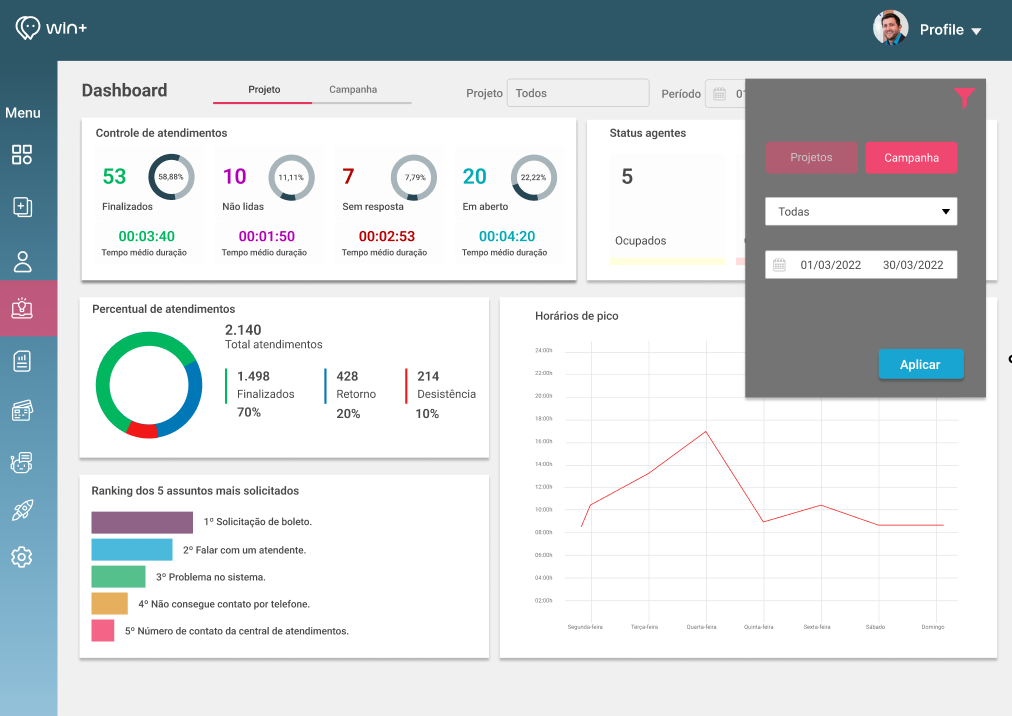Open the rocket icon in sidebar
The height and width of the screenshot is (716, 1012).
pos(22,510)
